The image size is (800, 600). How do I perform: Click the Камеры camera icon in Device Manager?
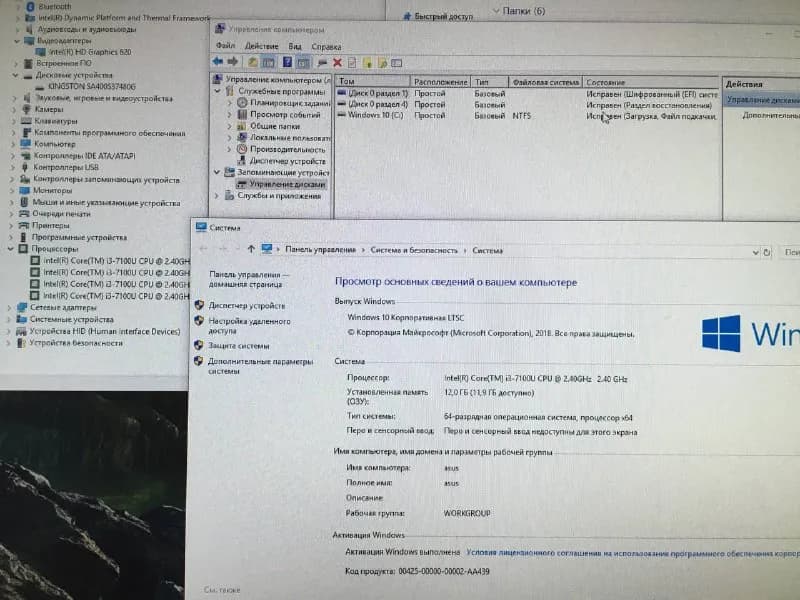coord(27,109)
